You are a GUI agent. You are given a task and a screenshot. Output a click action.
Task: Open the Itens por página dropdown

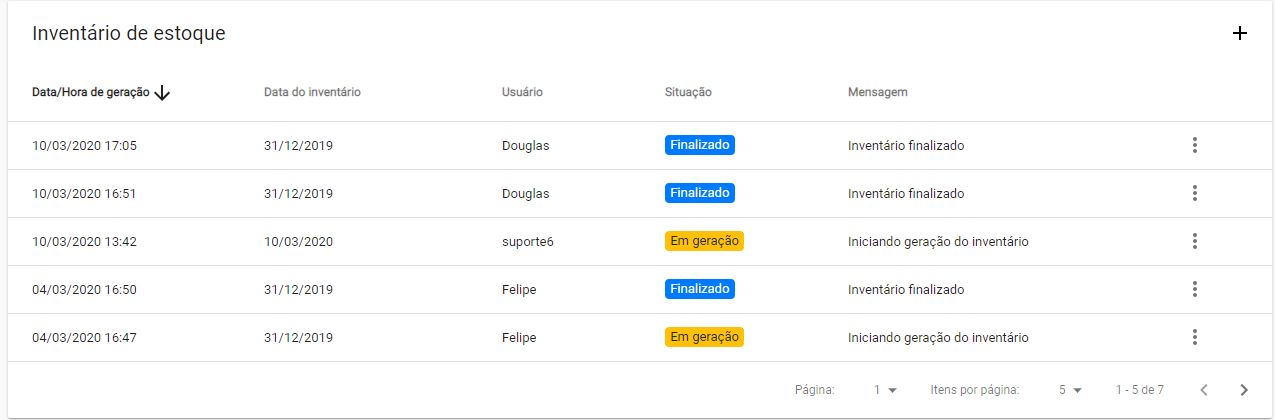point(1070,390)
